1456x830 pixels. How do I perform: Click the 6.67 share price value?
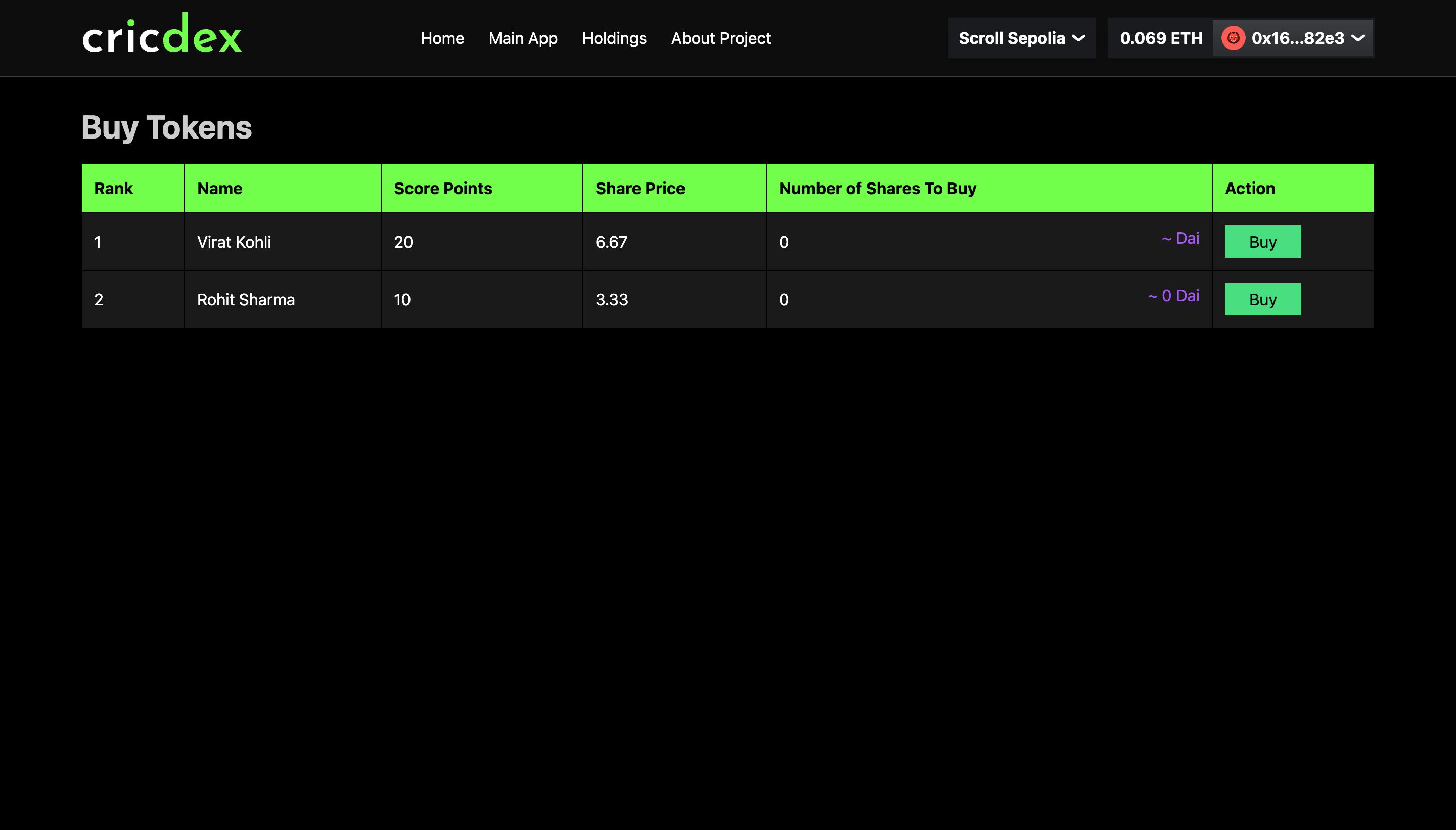coord(611,242)
